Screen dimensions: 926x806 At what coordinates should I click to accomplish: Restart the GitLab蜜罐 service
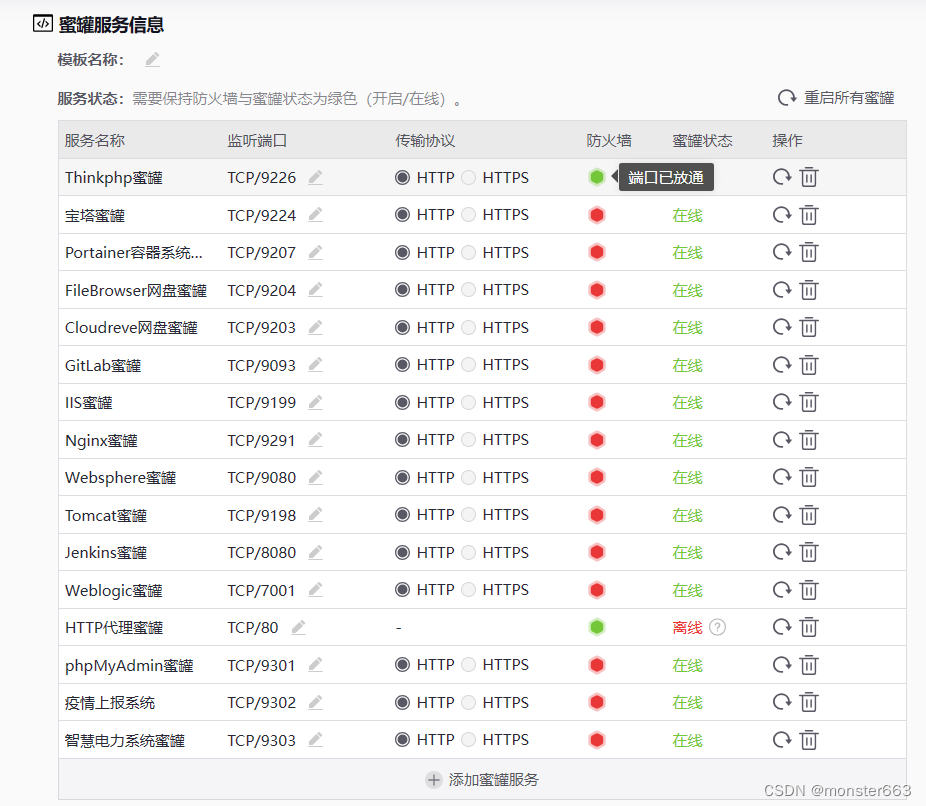[782, 365]
